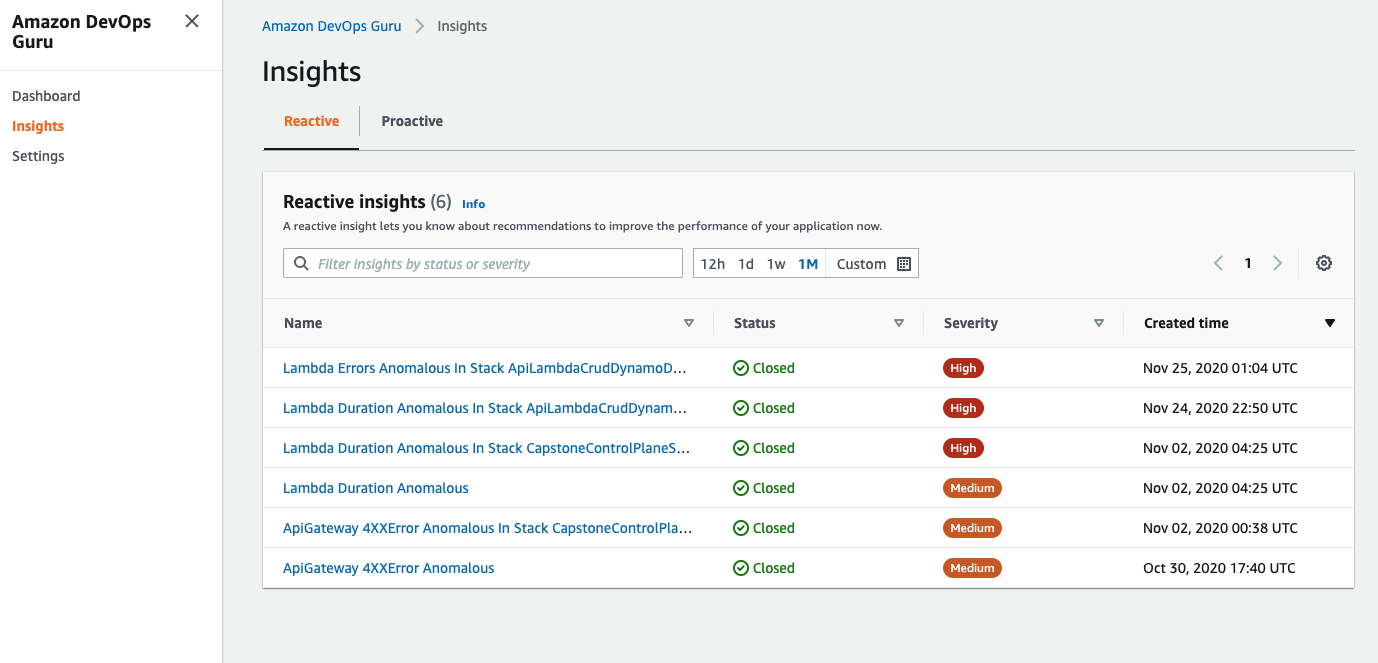
Task: Open Lambda Duration Anomalous ApiLambdaCrudDynam insight
Action: [485, 408]
